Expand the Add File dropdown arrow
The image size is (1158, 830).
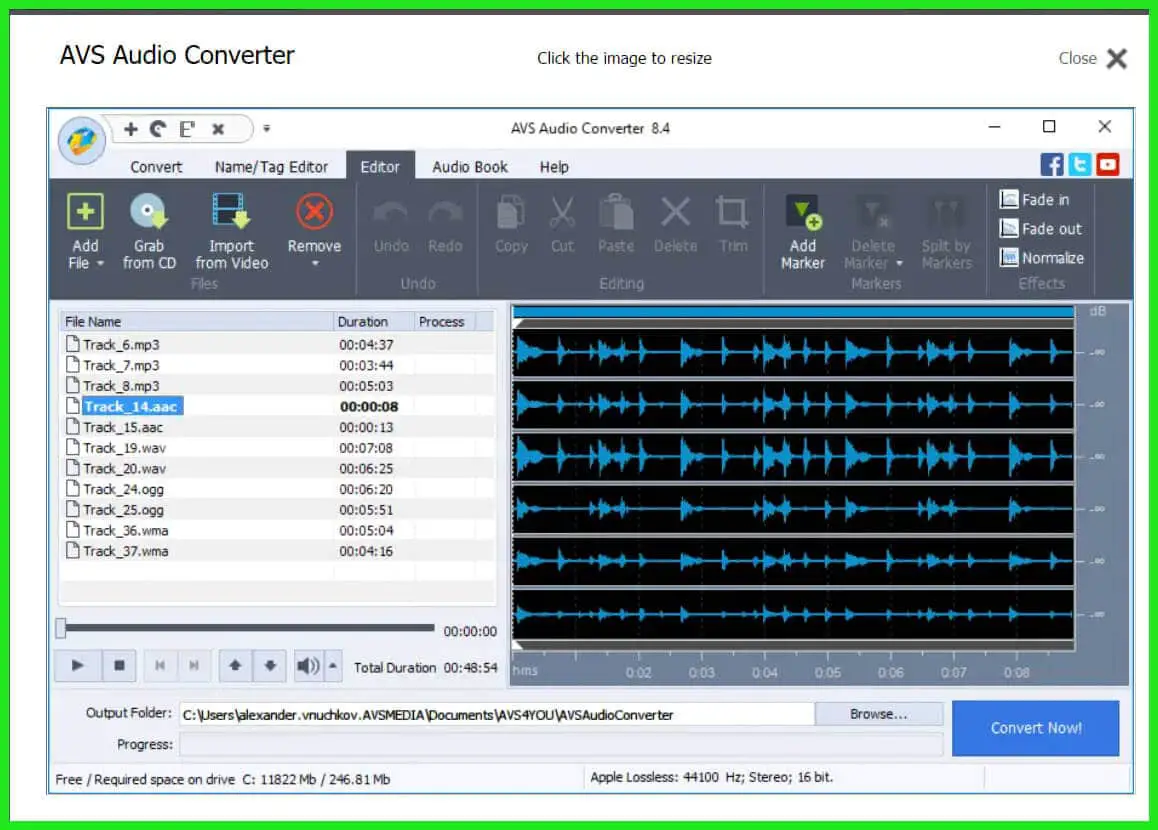coord(100,264)
